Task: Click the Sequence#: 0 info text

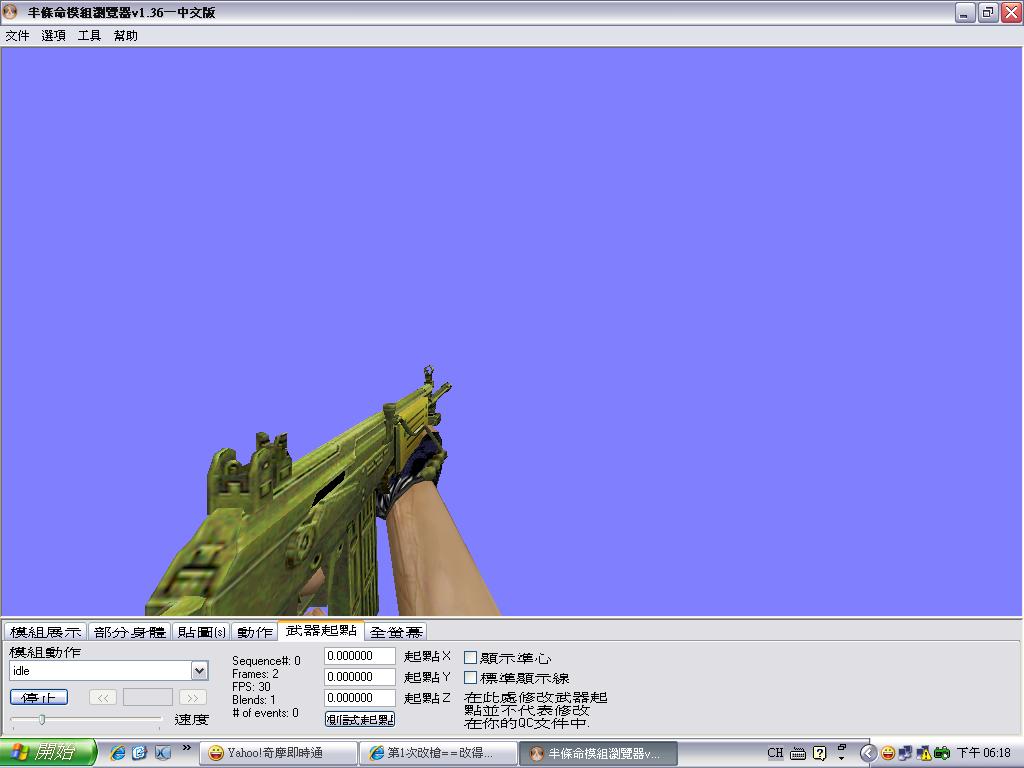Action: coord(266,661)
